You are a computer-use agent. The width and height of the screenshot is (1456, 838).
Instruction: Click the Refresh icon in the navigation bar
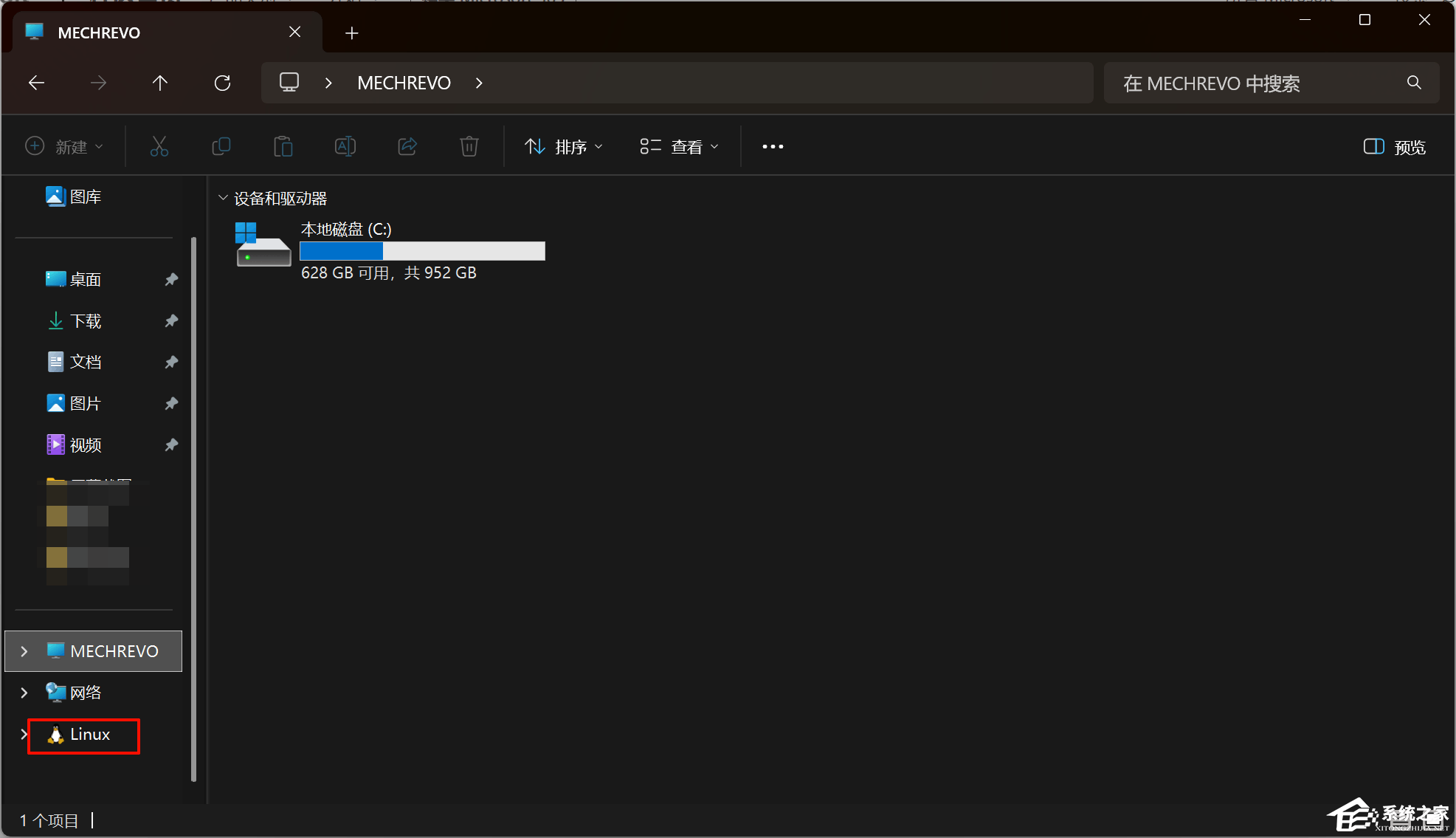(x=223, y=83)
